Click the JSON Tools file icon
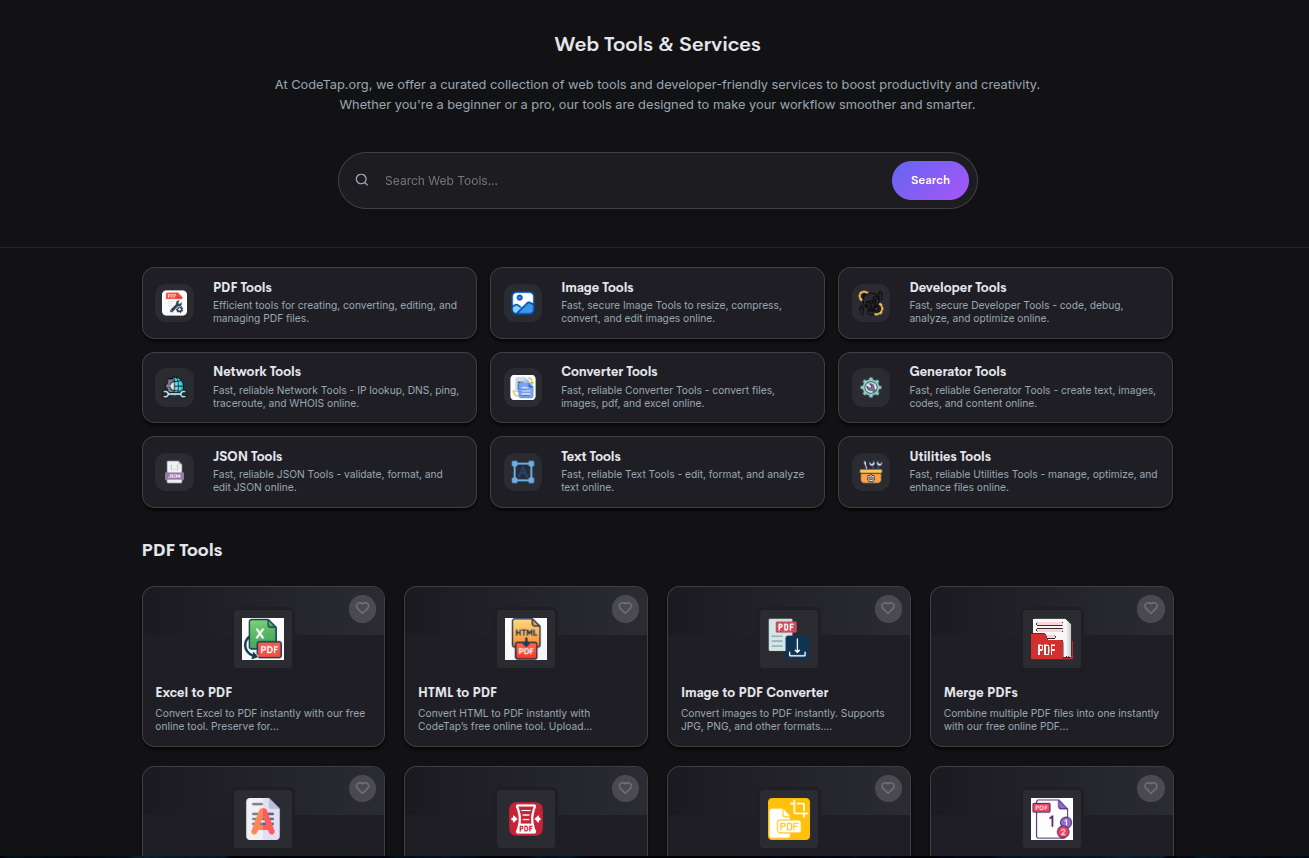The image size is (1309, 858). coord(175,472)
